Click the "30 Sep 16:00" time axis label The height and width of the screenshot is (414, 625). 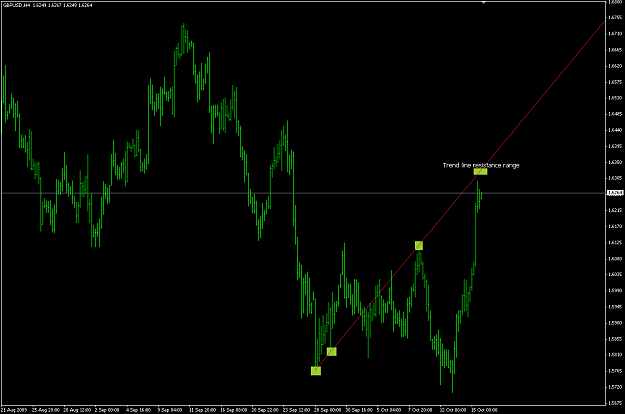pos(359,410)
